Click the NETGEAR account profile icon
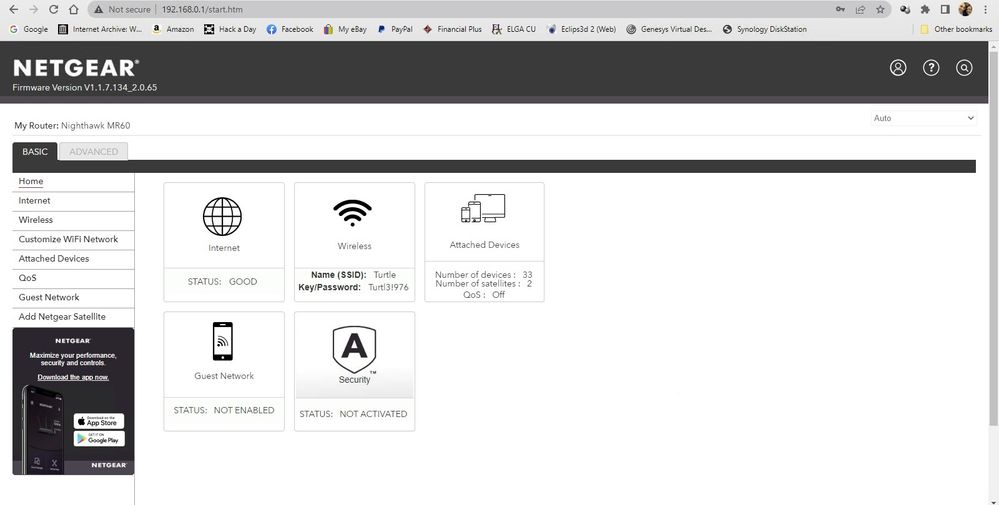 pyautogui.click(x=898, y=68)
